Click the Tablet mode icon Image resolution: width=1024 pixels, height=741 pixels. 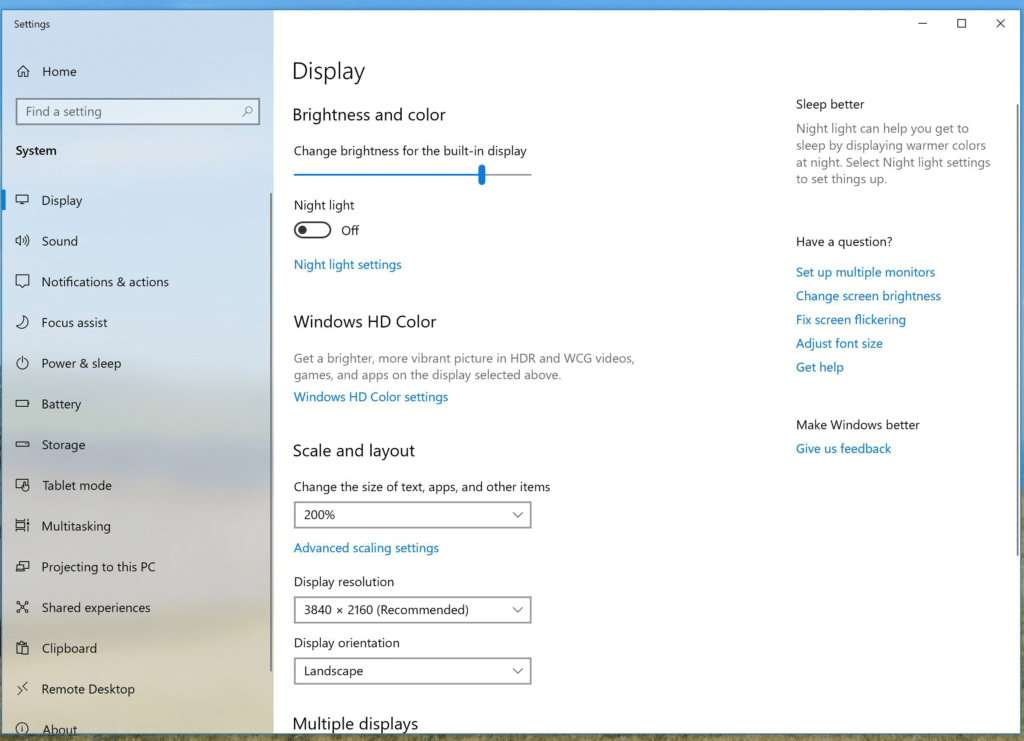22,485
